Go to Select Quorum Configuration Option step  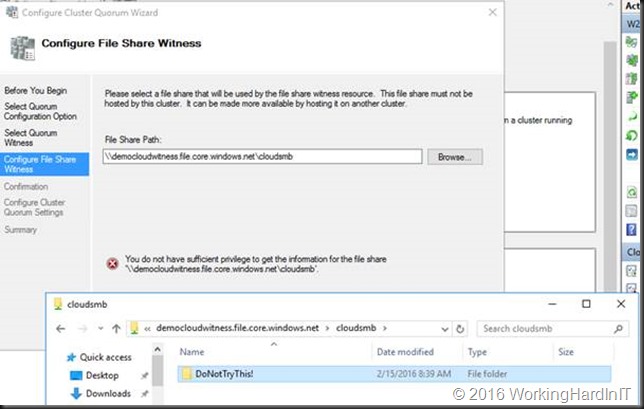pos(40,111)
